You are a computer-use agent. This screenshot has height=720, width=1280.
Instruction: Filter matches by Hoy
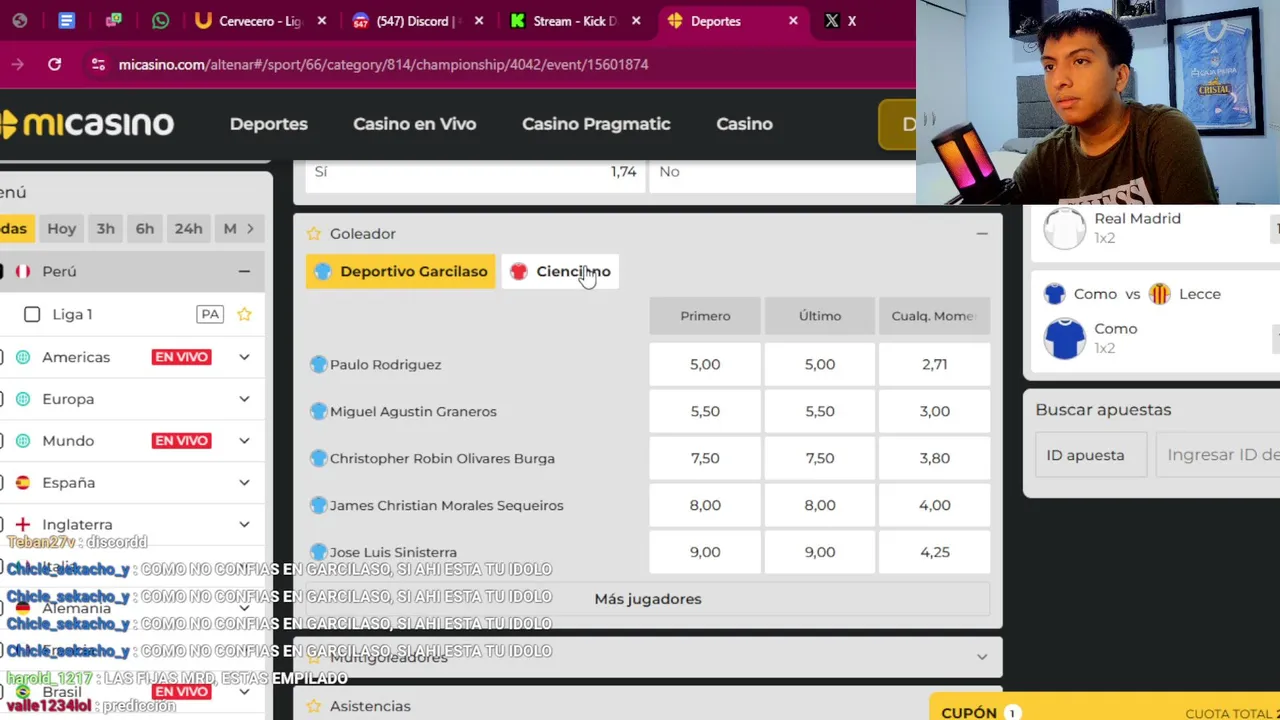click(x=61, y=228)
